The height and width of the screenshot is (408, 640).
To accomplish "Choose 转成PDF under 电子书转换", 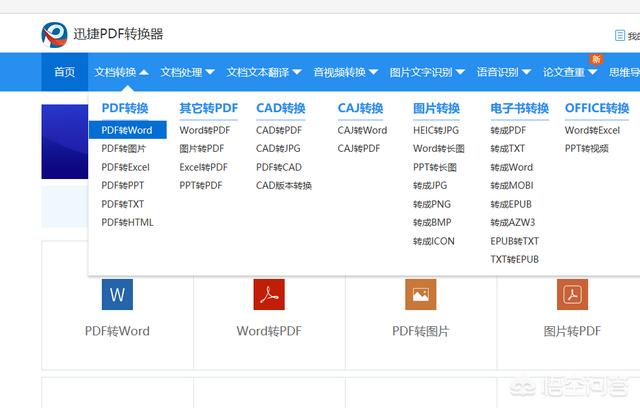I will click(508, 130).
